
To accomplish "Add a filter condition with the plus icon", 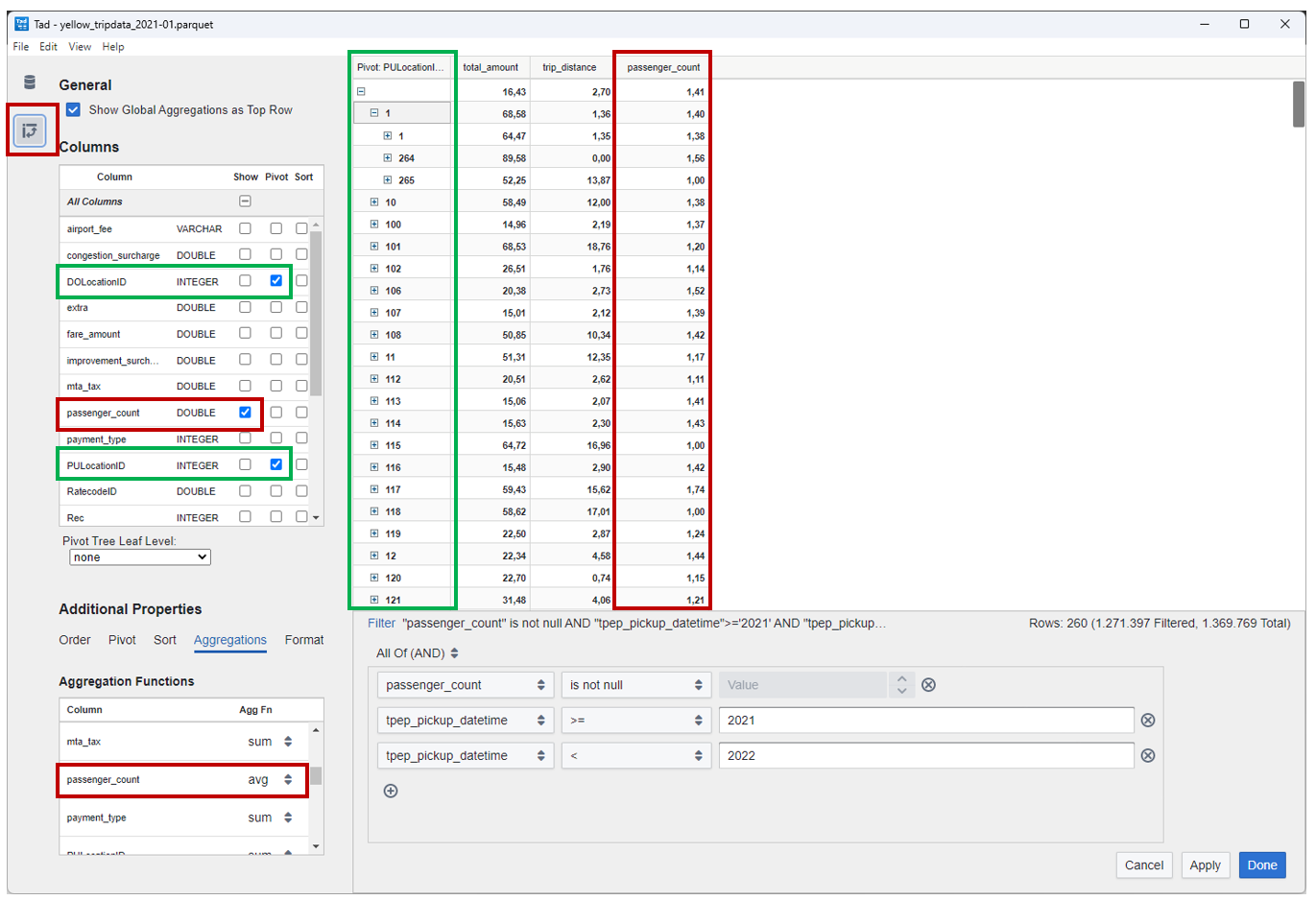I will point(390,791).
